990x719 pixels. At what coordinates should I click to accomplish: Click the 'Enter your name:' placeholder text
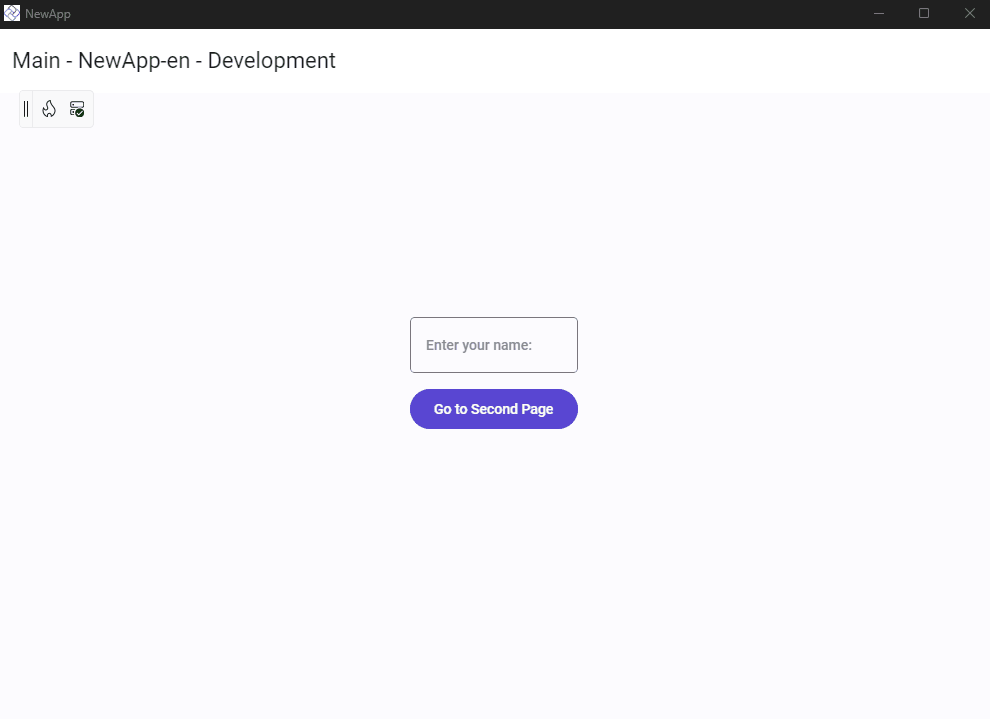point(479,345)
